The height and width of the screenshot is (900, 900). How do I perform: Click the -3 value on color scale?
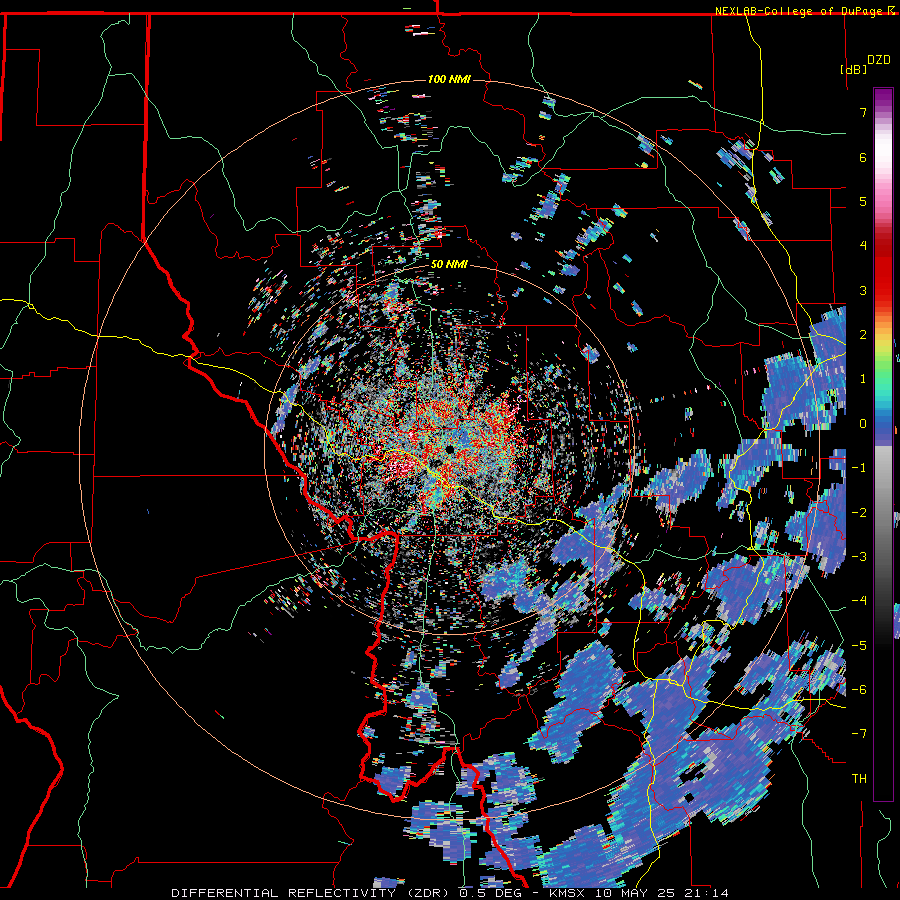point(859,557)
